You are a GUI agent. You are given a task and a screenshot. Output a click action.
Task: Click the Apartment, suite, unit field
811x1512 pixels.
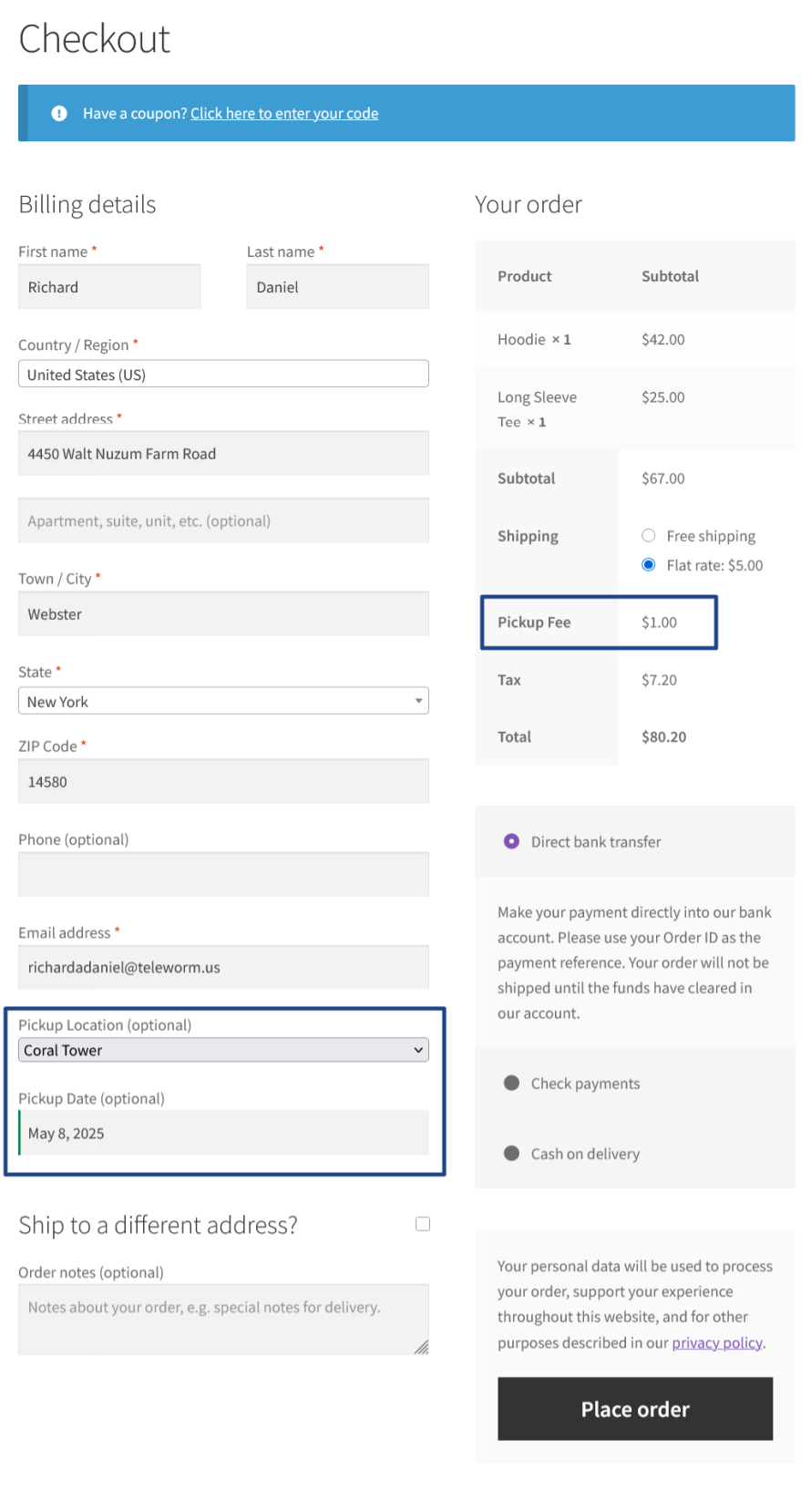click(223, 520)
